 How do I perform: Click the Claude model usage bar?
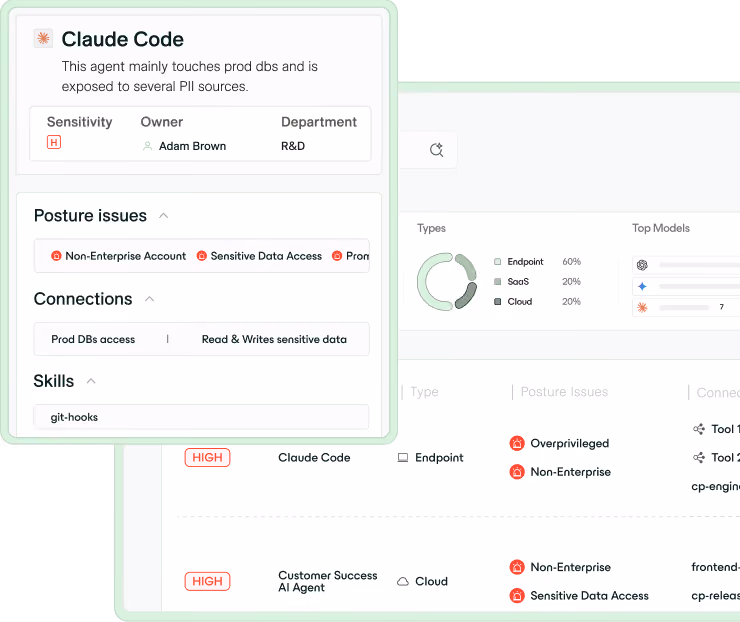pyautogui.click(x=684, y=308)
